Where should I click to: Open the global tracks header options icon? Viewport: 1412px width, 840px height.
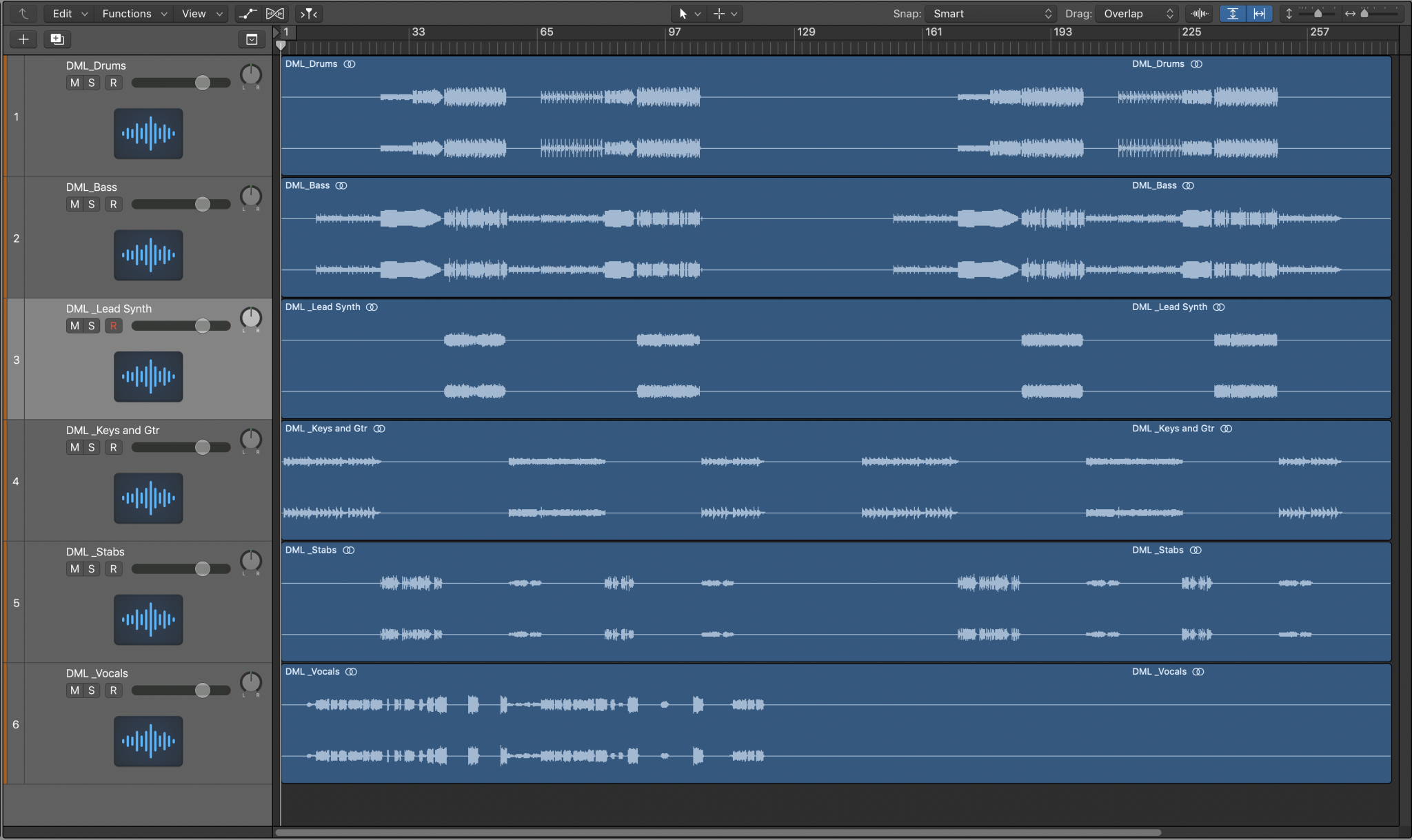pyautogui.click(x=252, y=39)
